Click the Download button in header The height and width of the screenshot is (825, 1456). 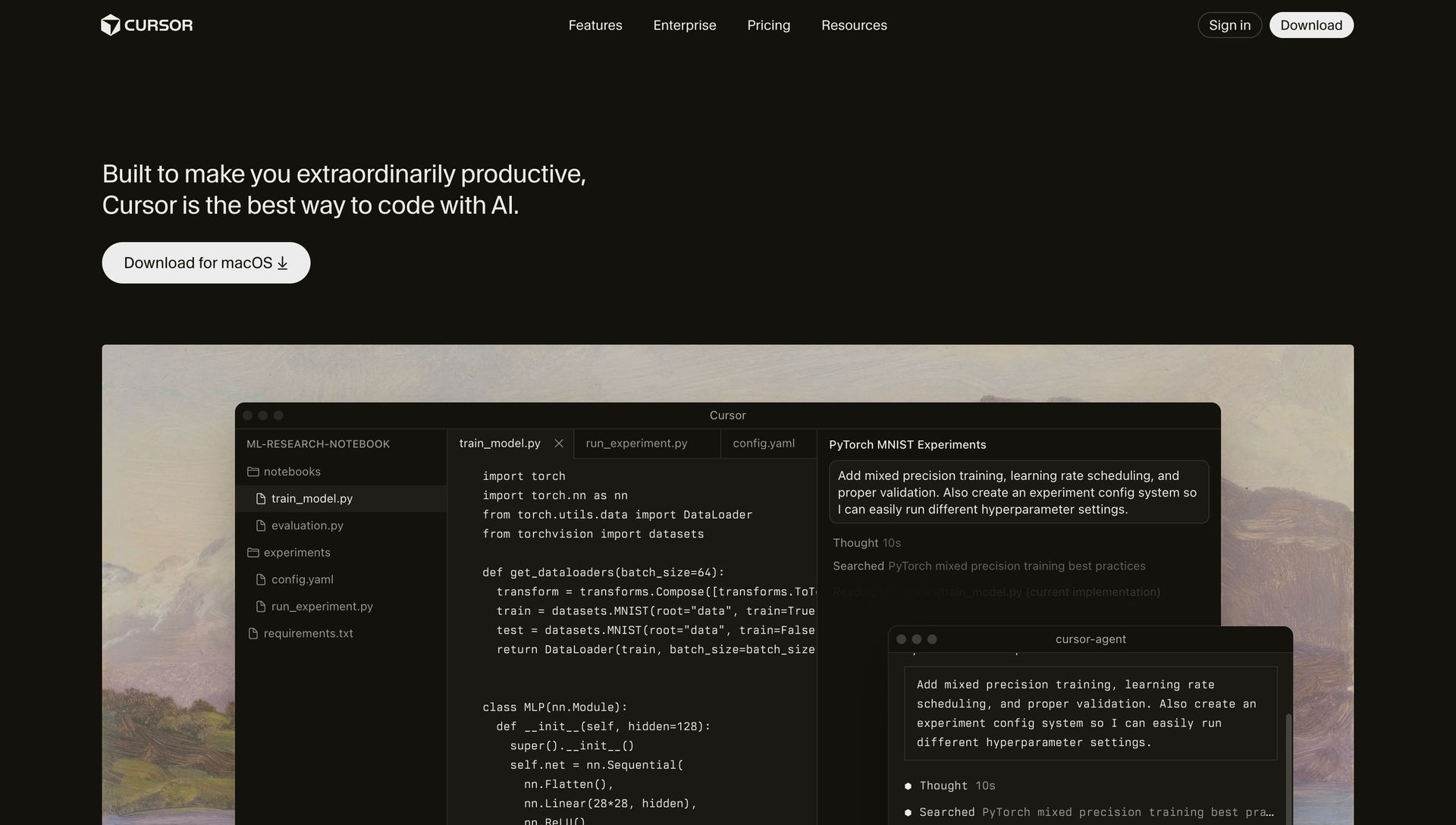pos(1311,25)
